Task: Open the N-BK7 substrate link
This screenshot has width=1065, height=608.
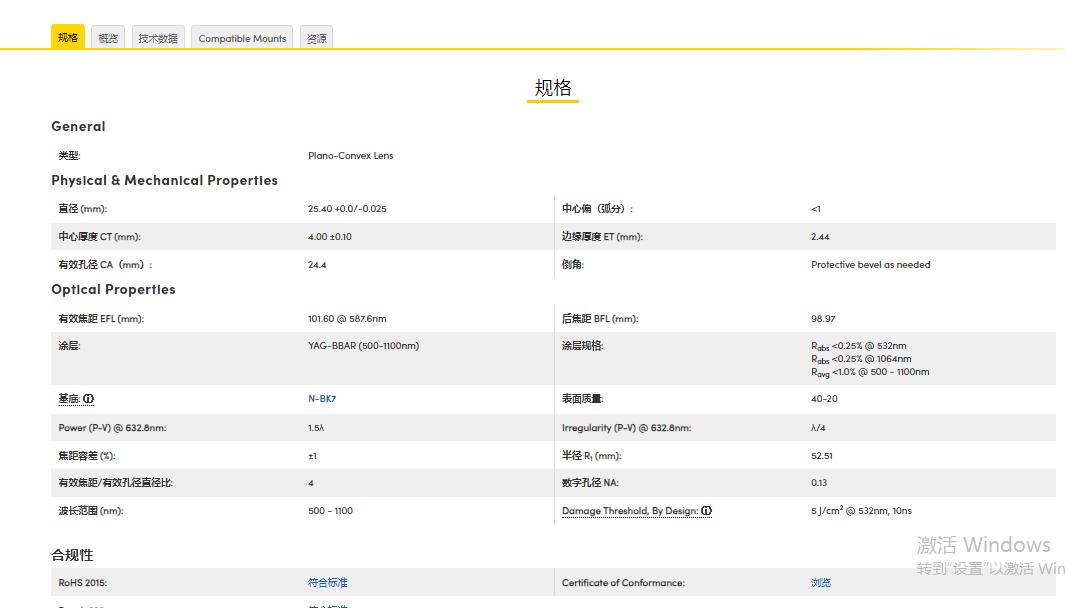Action: tap(322, 399)
